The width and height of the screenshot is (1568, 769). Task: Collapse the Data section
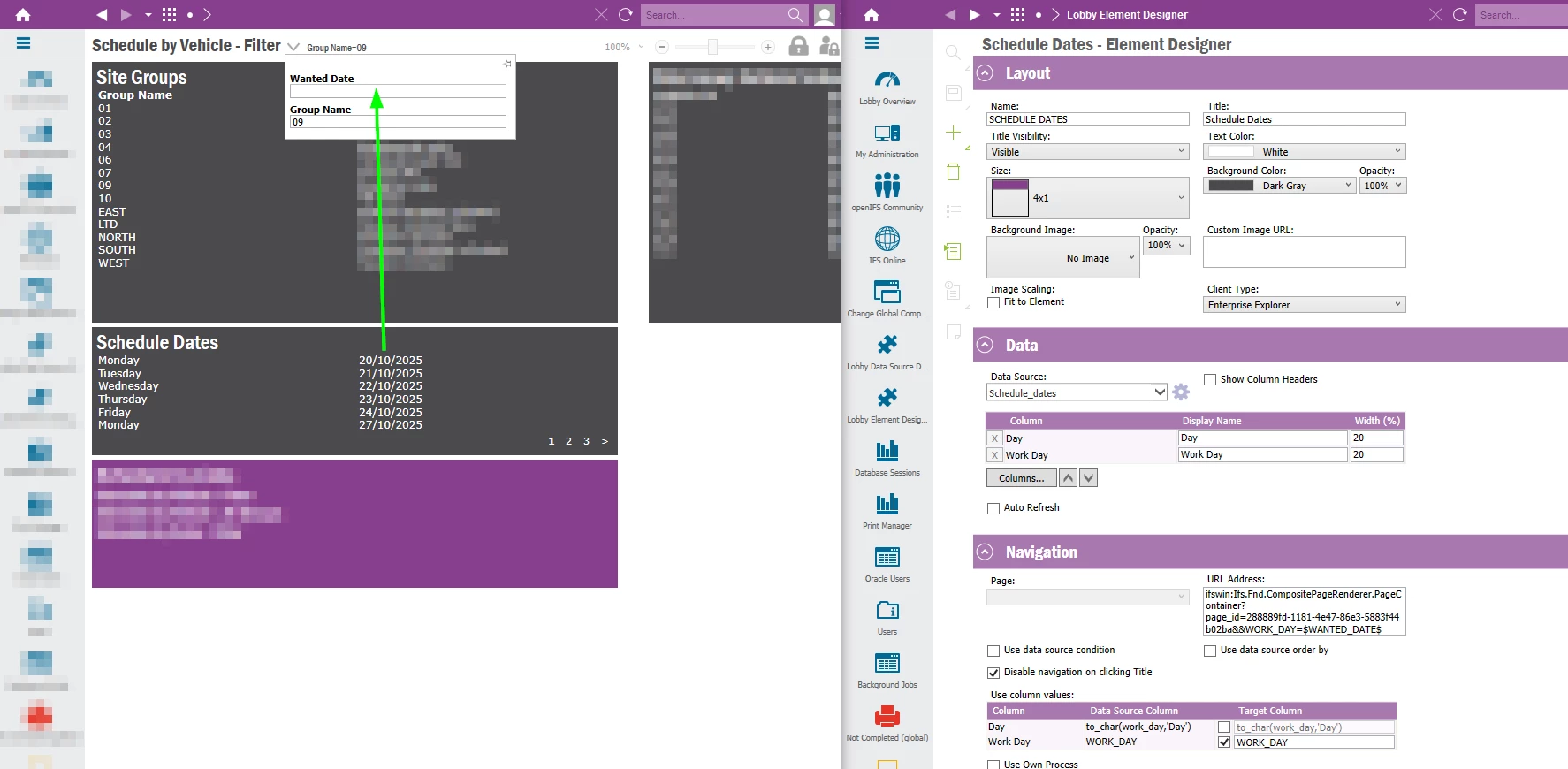tap(986, 346)
